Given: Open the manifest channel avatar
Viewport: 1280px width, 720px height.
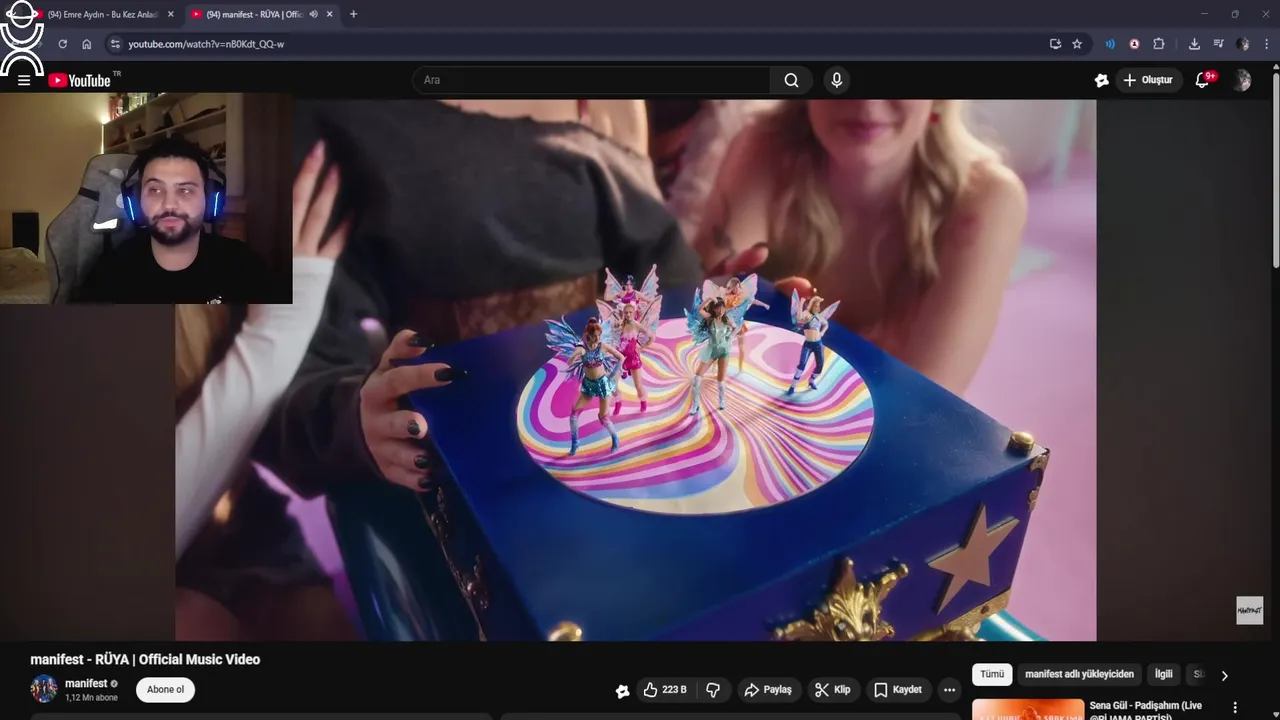Looking at the screenshot, I should point(44,689).
